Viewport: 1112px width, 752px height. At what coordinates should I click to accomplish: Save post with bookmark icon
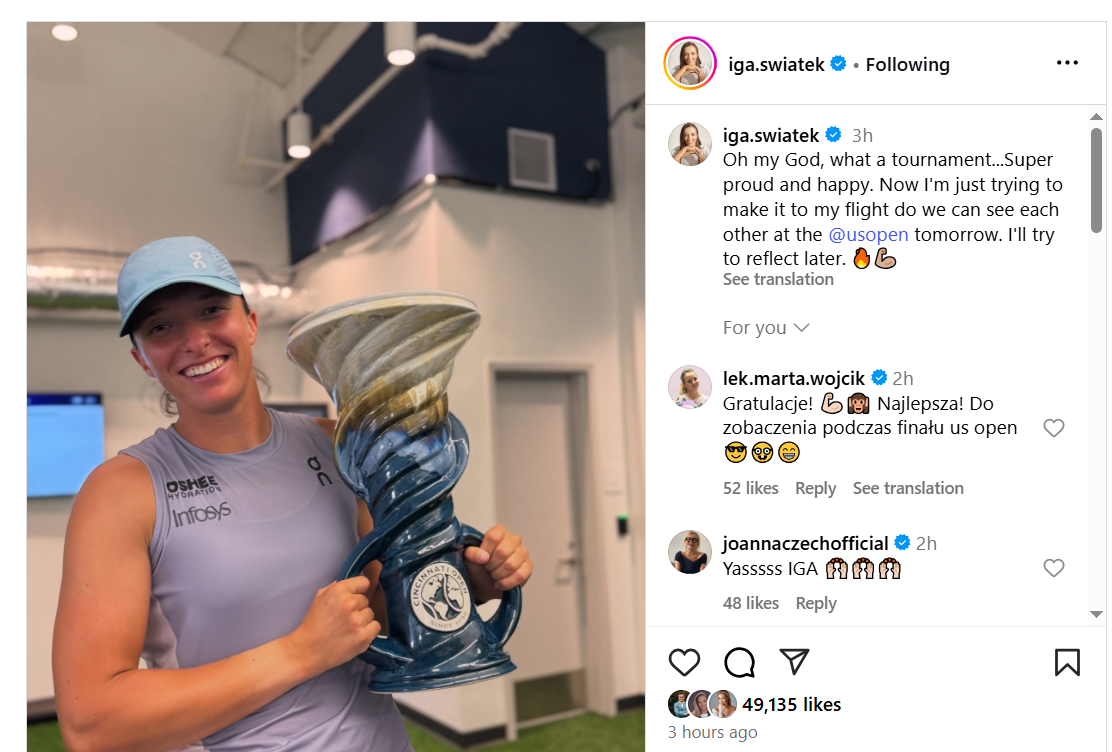point(1067,663)
